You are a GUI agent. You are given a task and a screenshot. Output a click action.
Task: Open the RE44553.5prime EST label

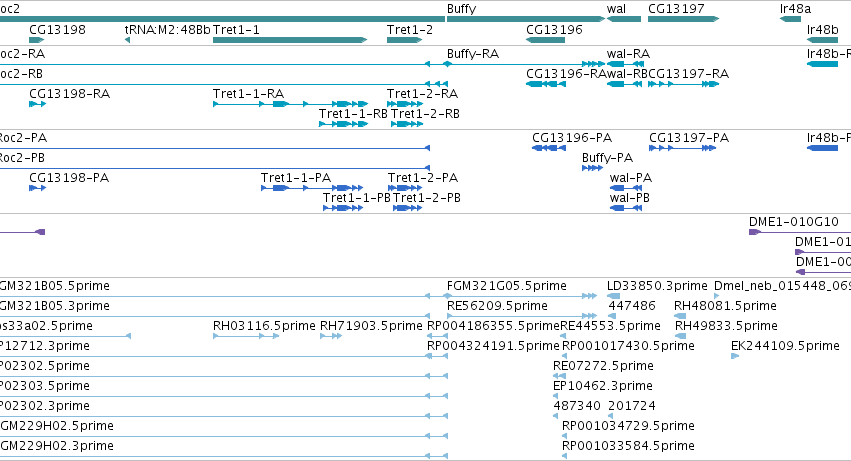pyautogui.click(x=611, y=326)
